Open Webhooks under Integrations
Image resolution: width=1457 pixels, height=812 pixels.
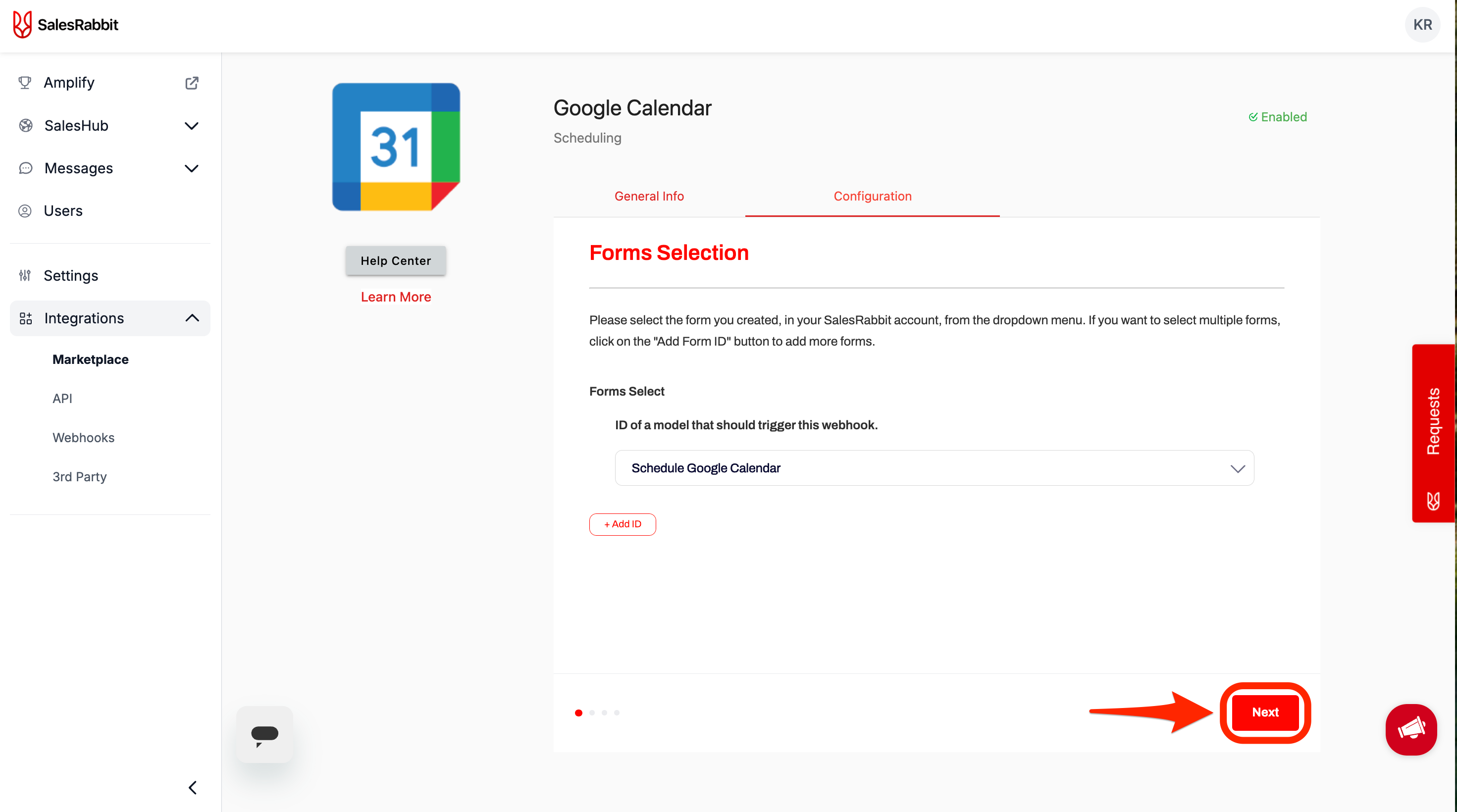[x=83, y=437]
